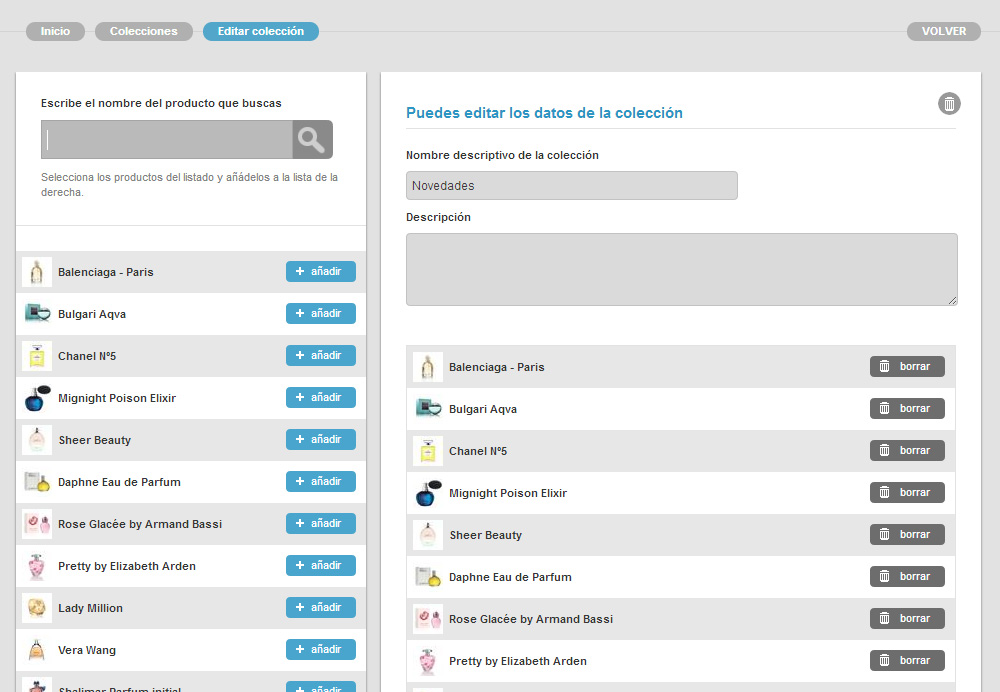Click the search magnifier icon button
Image resolution: width=1000 pixels, height=692 pixels.
[x=312, y=139]
